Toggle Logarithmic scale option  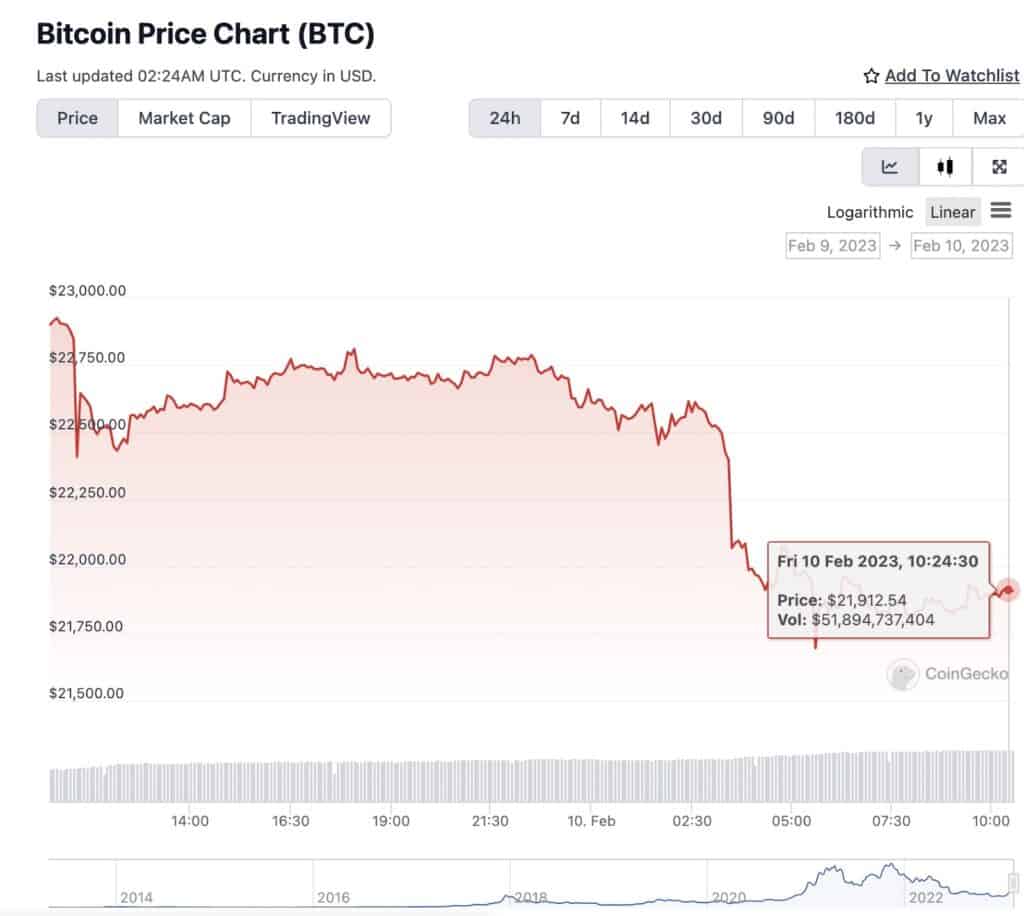click(x=870, y=212)
